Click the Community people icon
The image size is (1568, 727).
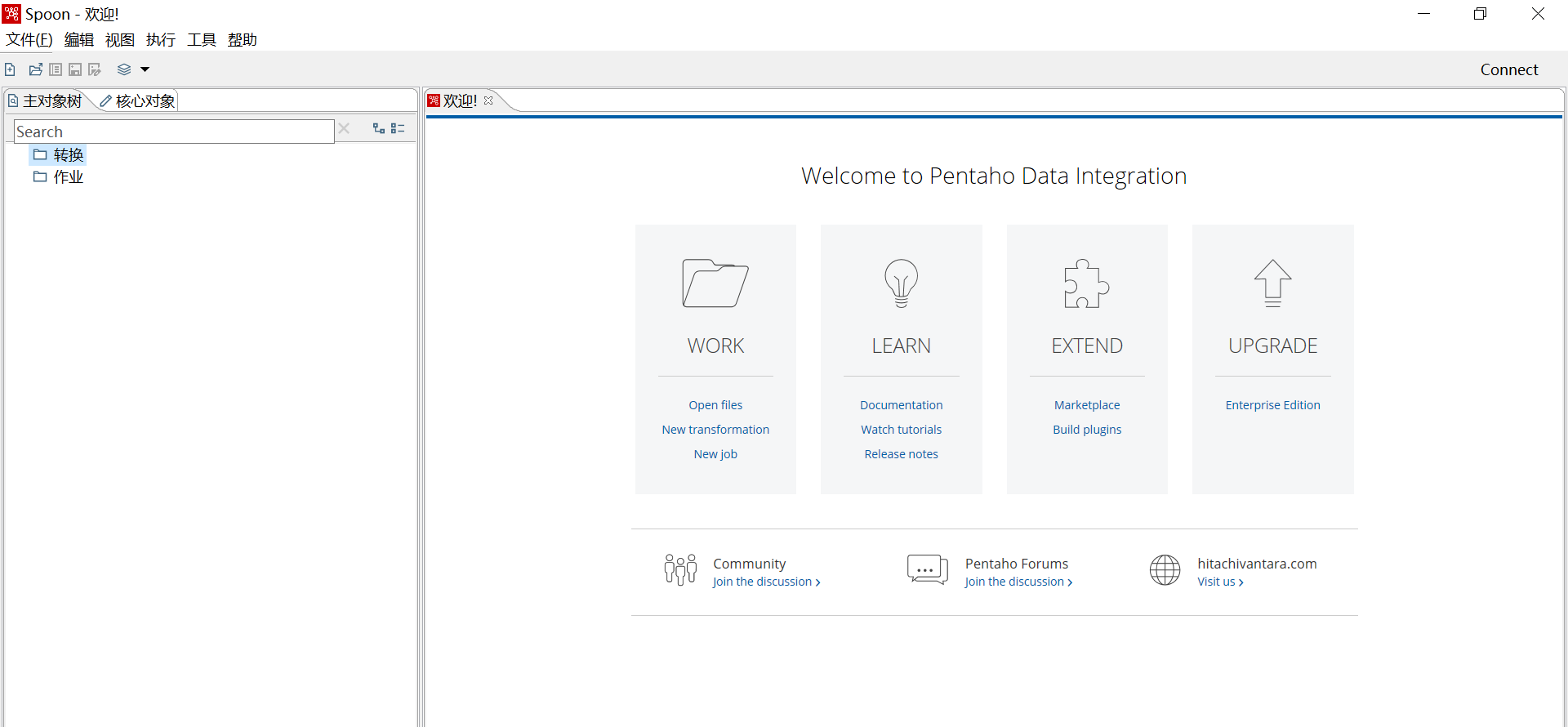(680, 569)
